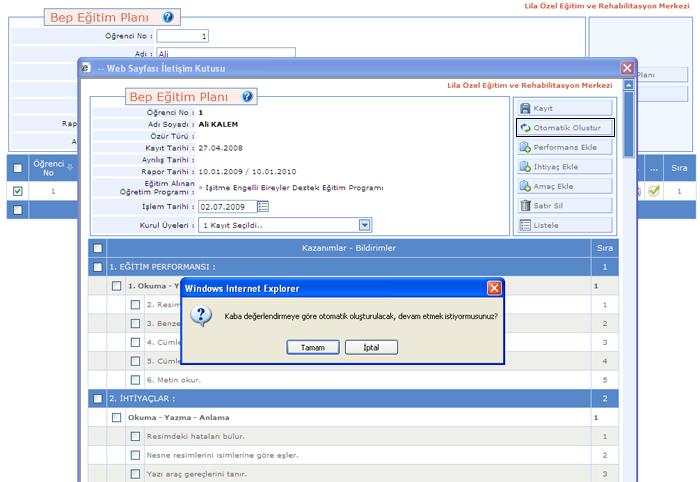The width and height of the screenshot is (700, 482).
Task: Check the 'Metin okur.' checkbox
Action: (x=135, y=380)
